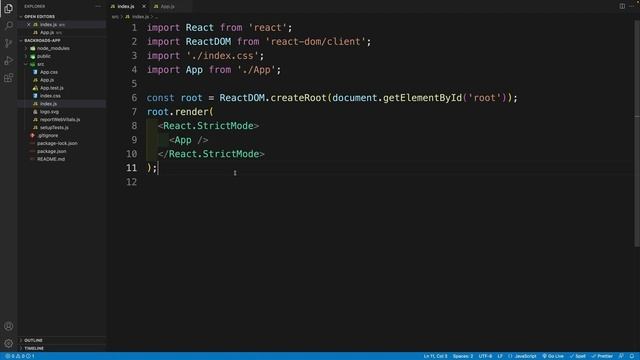Click Go Live in the status bar

tap(553, 356)
